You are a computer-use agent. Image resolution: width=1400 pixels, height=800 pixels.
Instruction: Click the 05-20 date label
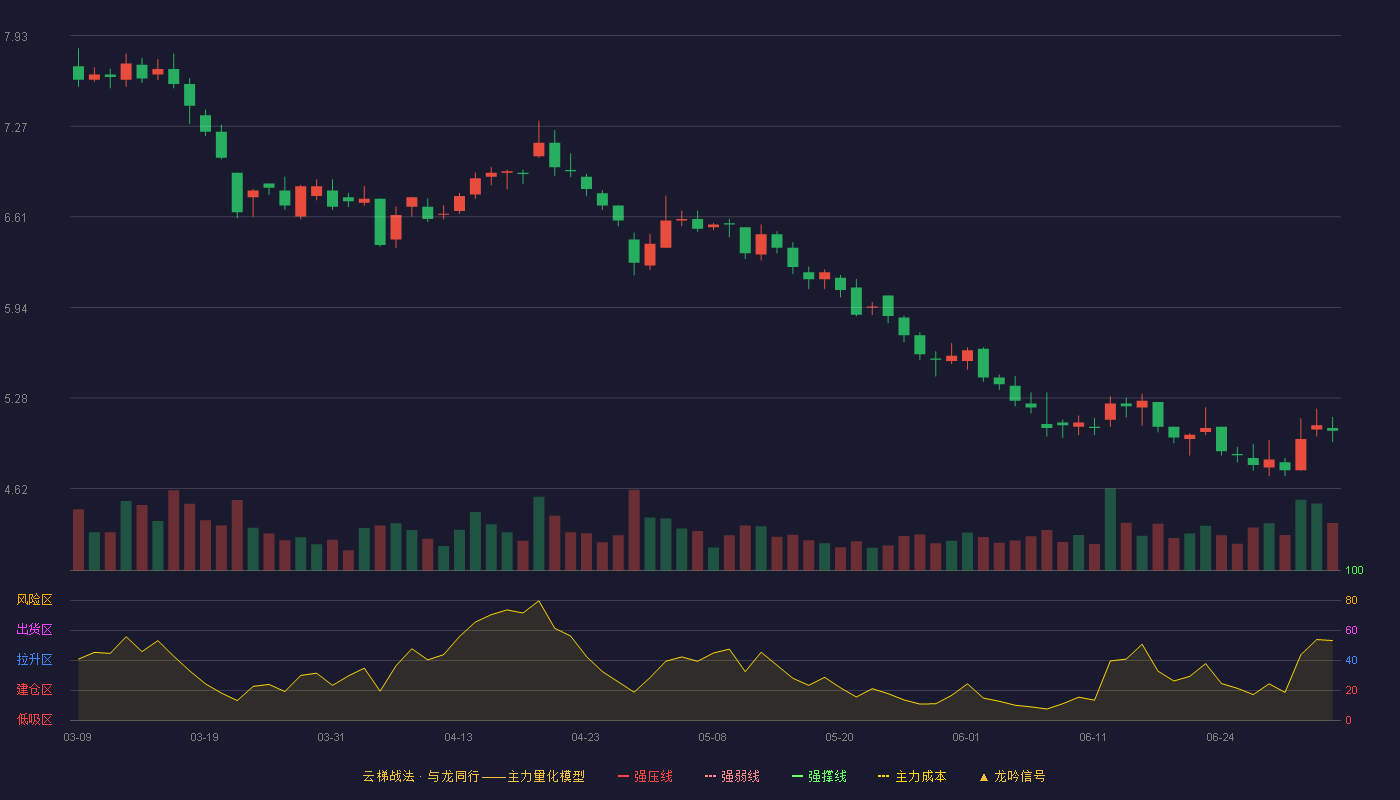[x=839, y=737]
